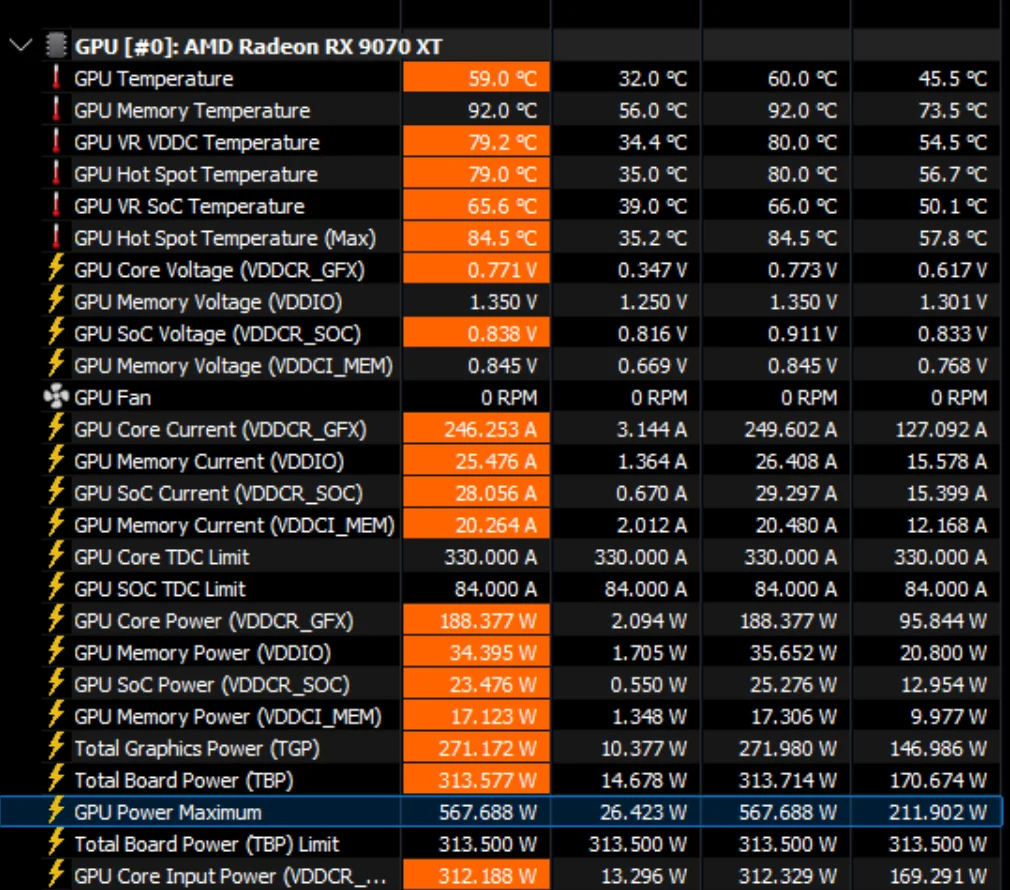Click the lightning icon for GPU Core Voltage (VDDCR_GFX)
1010x890 pixels.
click(x=56, y=269)
